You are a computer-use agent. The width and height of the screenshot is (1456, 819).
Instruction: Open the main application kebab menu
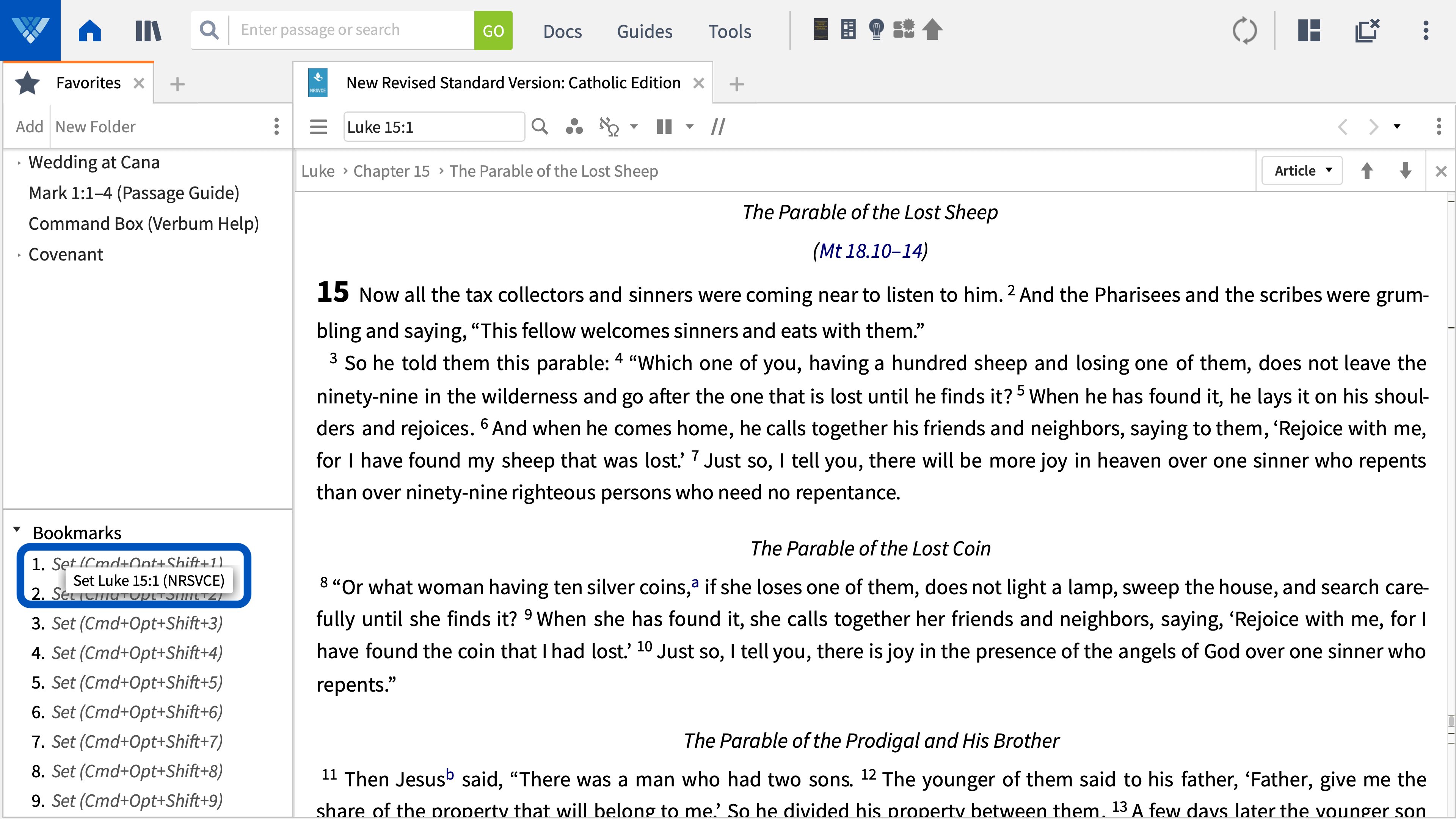point(1426,30)
